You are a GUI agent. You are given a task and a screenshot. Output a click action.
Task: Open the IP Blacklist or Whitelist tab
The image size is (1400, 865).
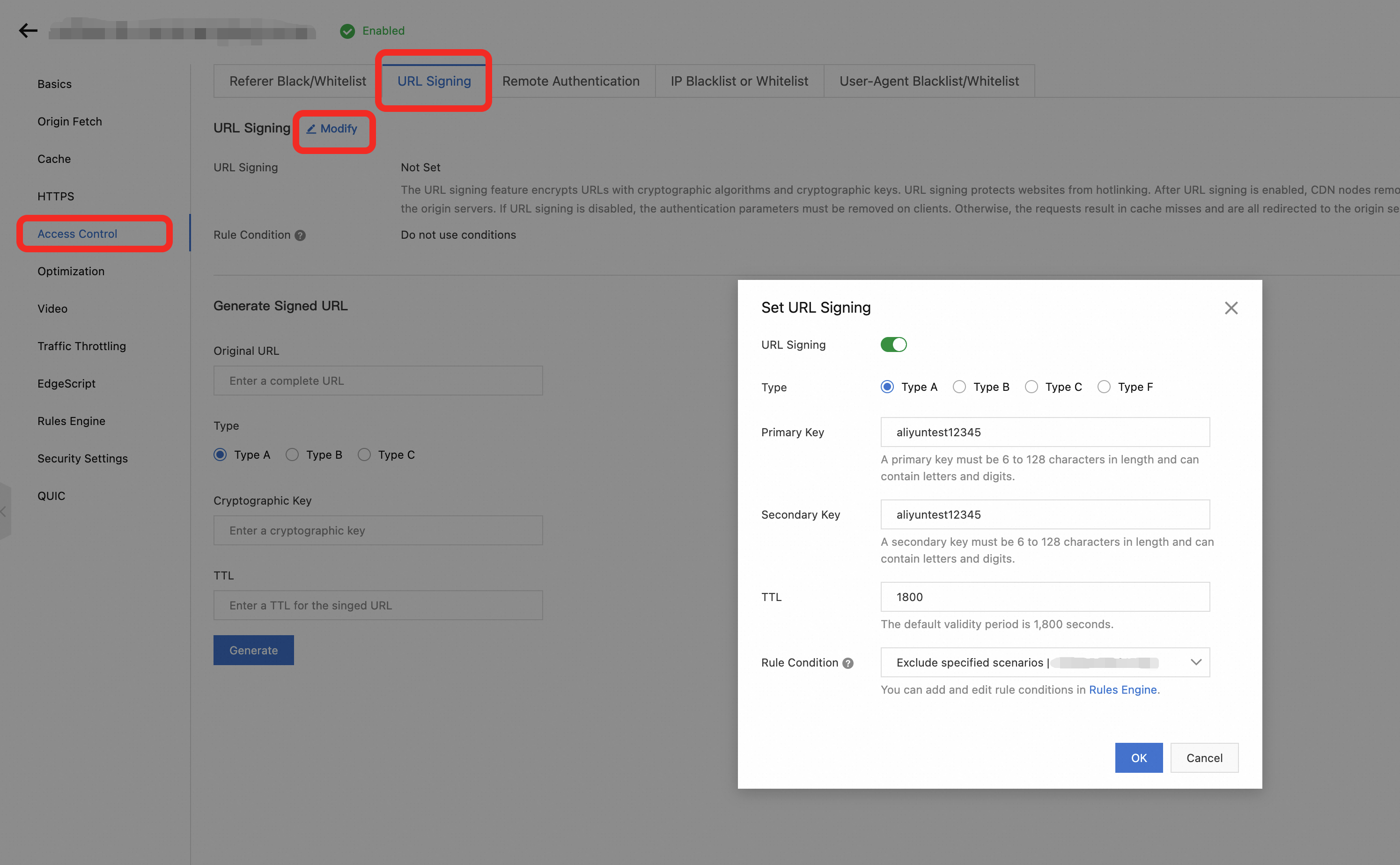tap(740, 81)
